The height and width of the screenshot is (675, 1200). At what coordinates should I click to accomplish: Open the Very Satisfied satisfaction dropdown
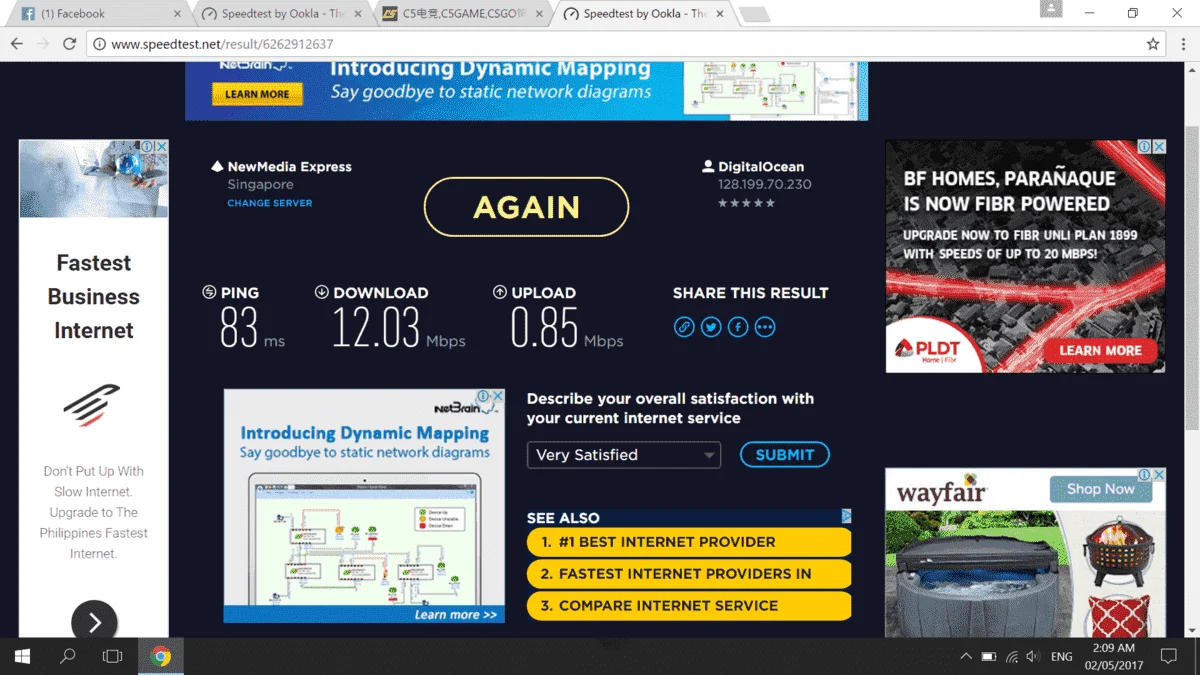coord(624,455)
